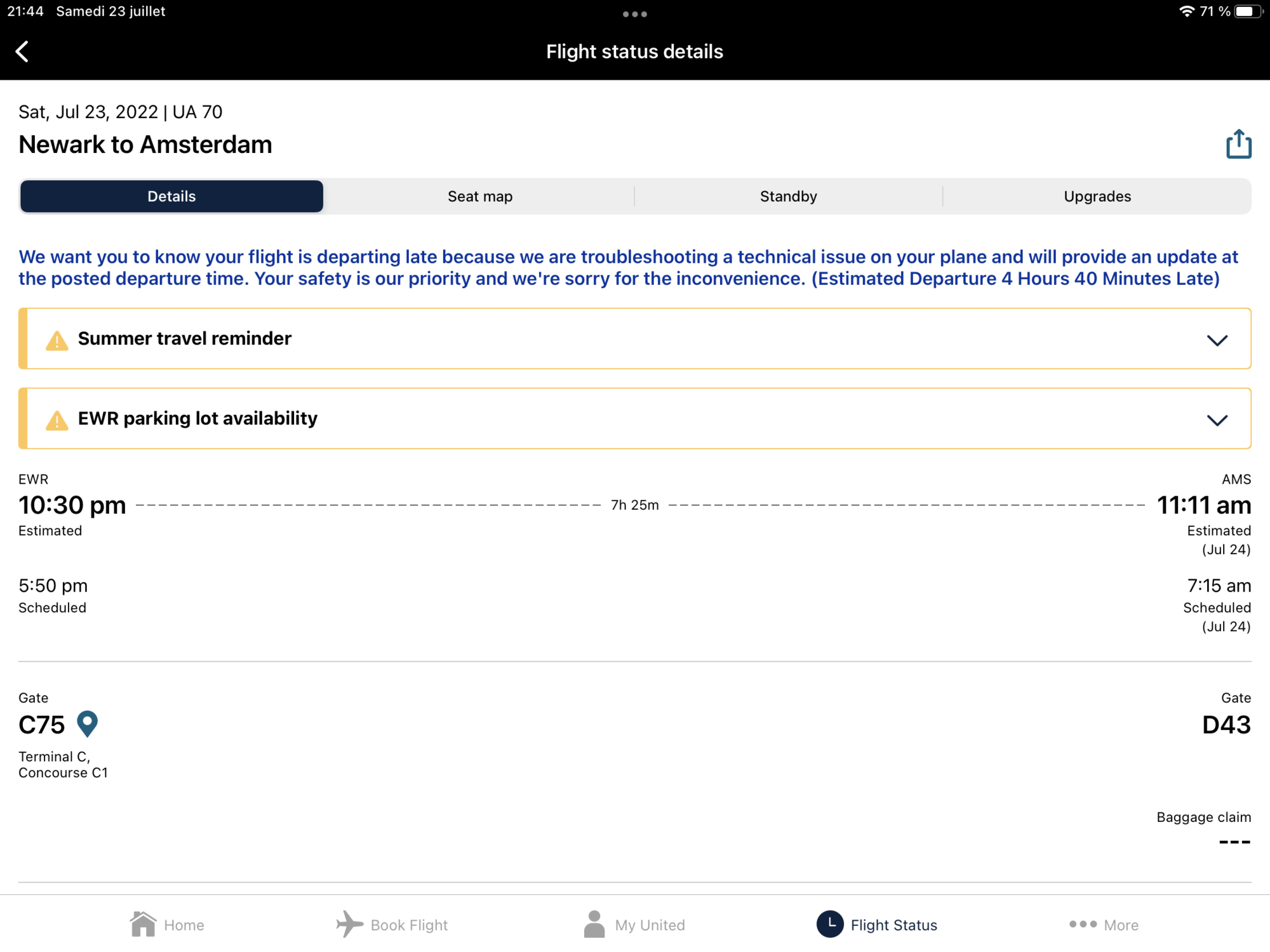Tap Summer travel reminder warning icon
1270x952 pixels.
(57, 340)
